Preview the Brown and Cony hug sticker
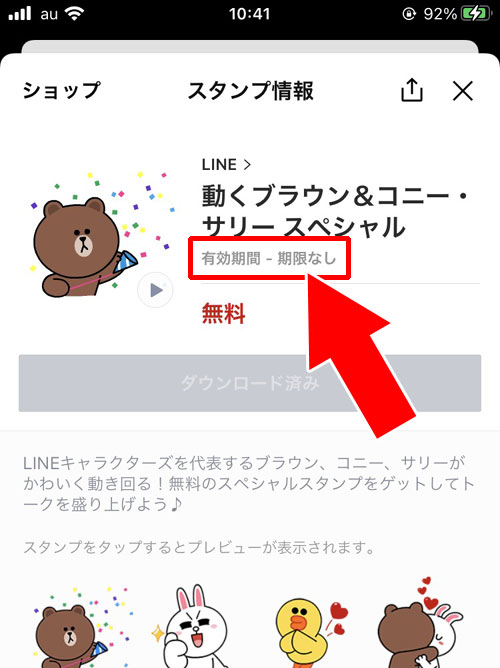 [421, 624]
